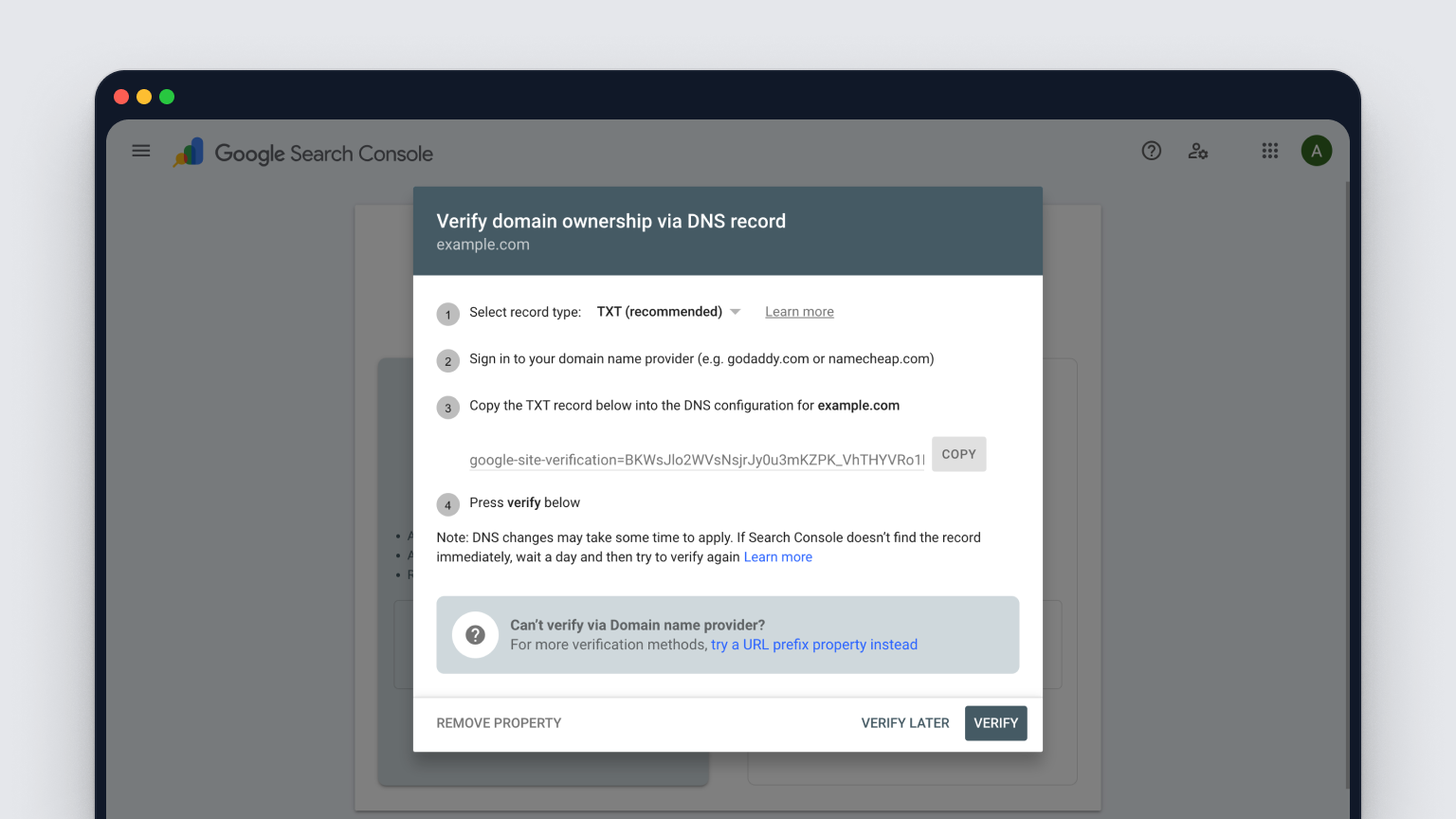The width and height of the screenshot is (1456, 819).
Task: Open the user permissions settings icon
Action: coord(1198,151)
